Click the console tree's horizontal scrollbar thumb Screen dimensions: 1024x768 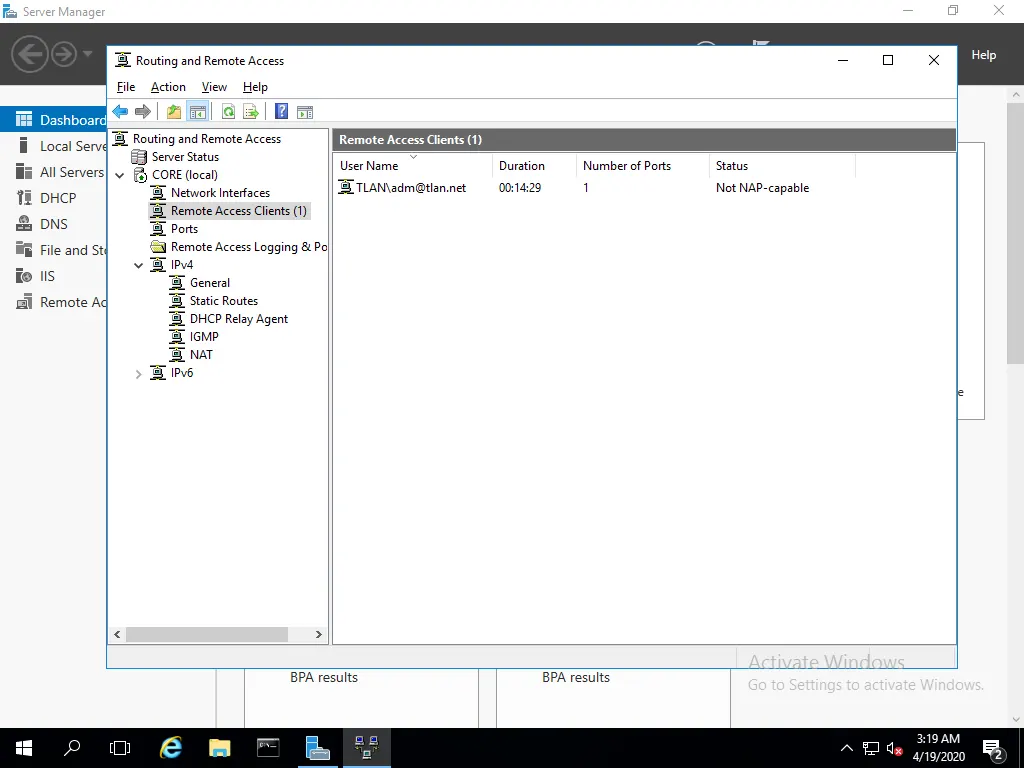(207, 634)
